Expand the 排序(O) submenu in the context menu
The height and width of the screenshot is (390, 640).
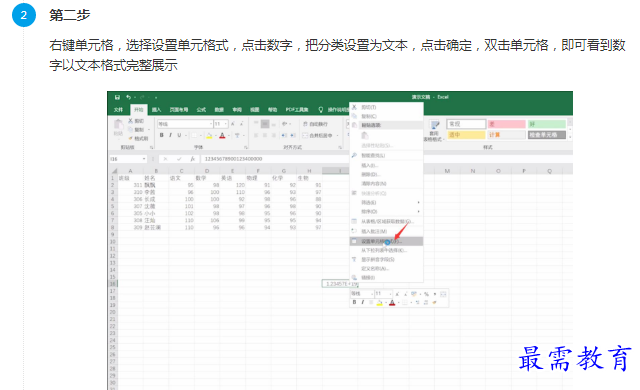coord(386,211)
